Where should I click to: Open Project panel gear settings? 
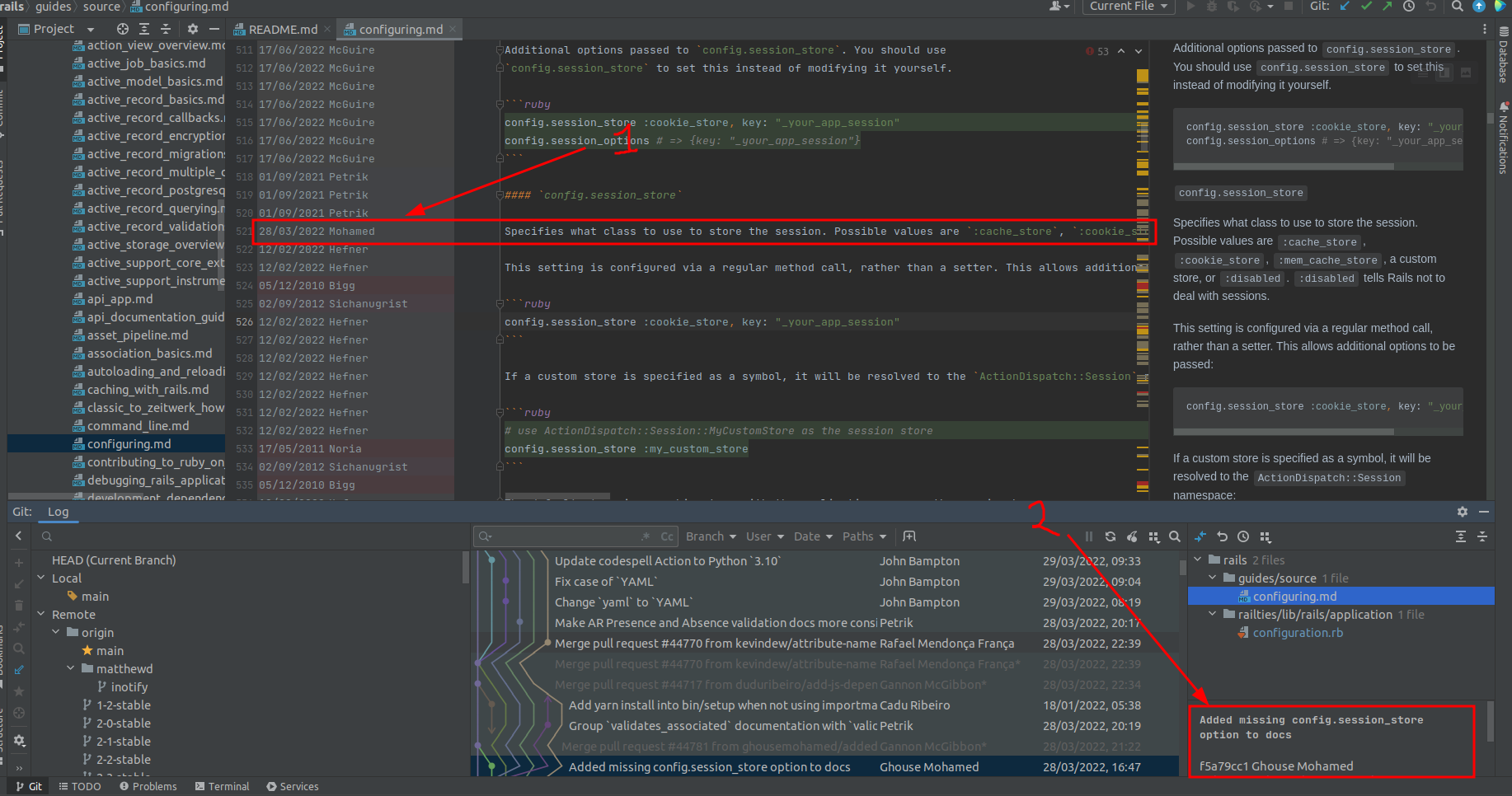tap(193, 29)
